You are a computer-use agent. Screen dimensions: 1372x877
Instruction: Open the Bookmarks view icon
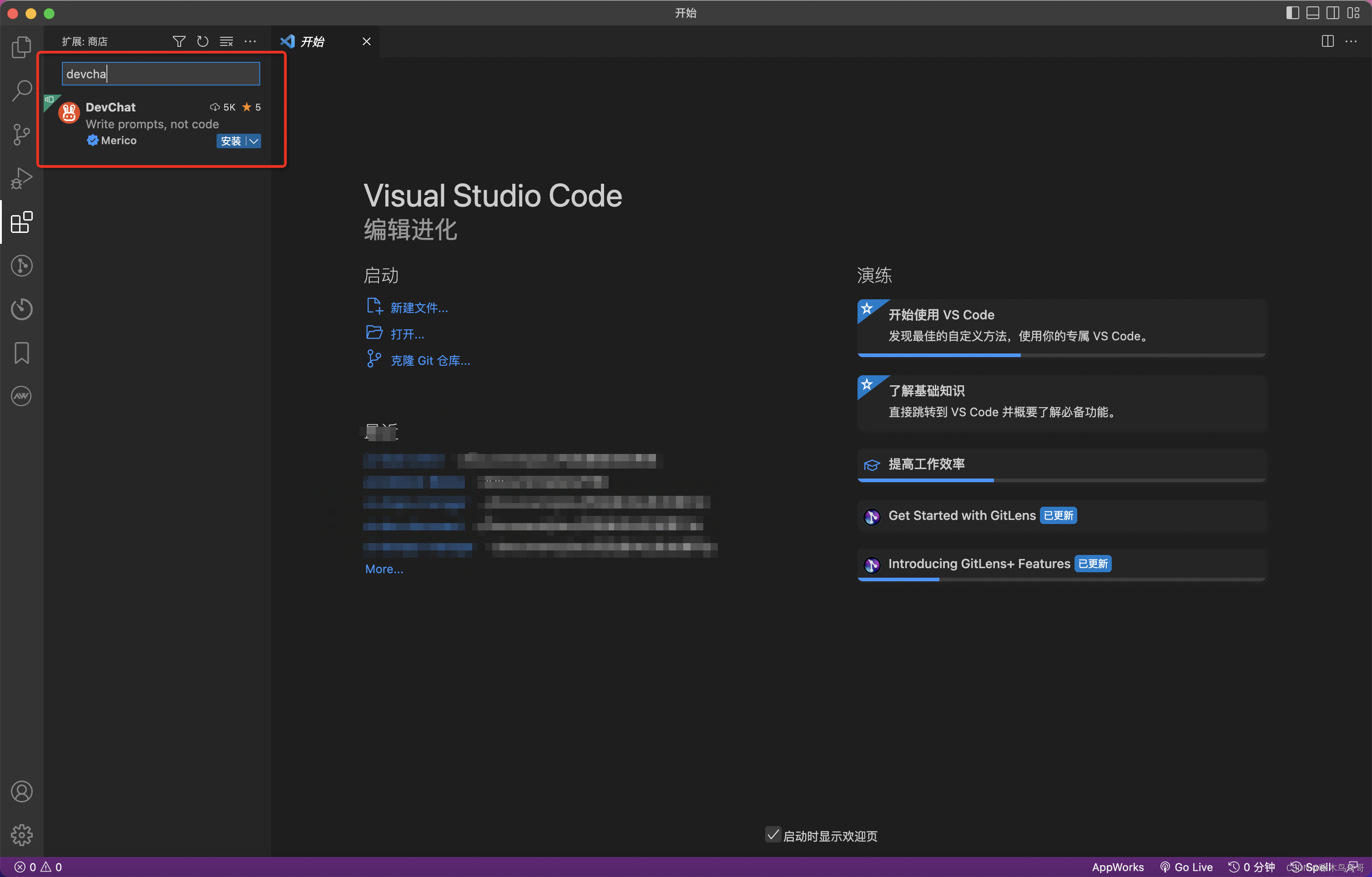[22, 353]
